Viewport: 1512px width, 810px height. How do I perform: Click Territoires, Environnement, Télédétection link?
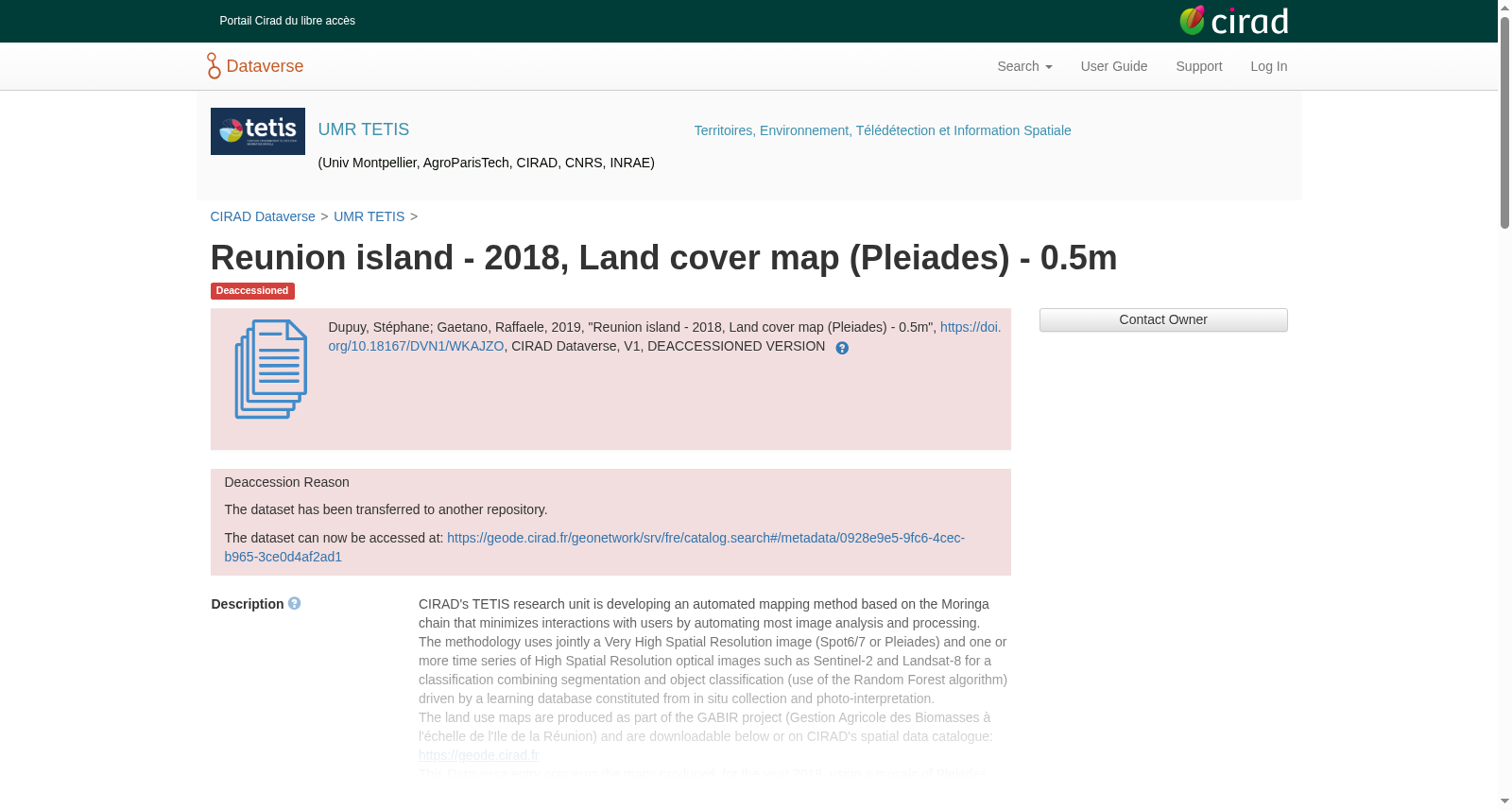point(883,130)
